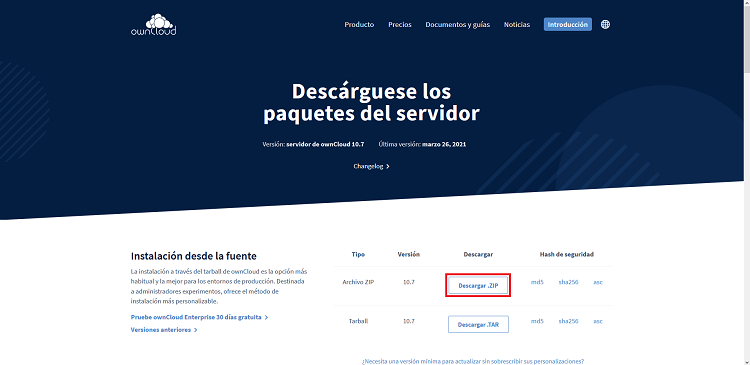Go to Noticias
Viewport: 750px width, 365px height.
point(517,24)
